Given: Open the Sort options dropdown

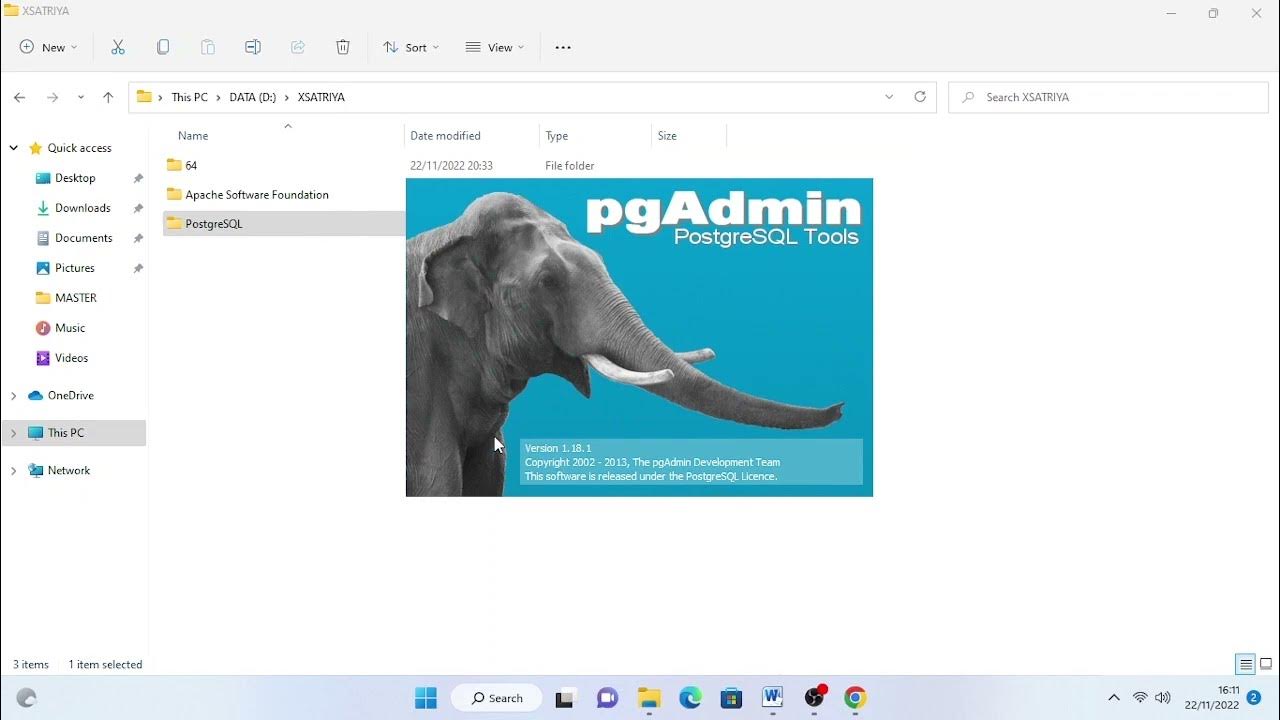Looking at the screenshot, I should coord(409,47).
